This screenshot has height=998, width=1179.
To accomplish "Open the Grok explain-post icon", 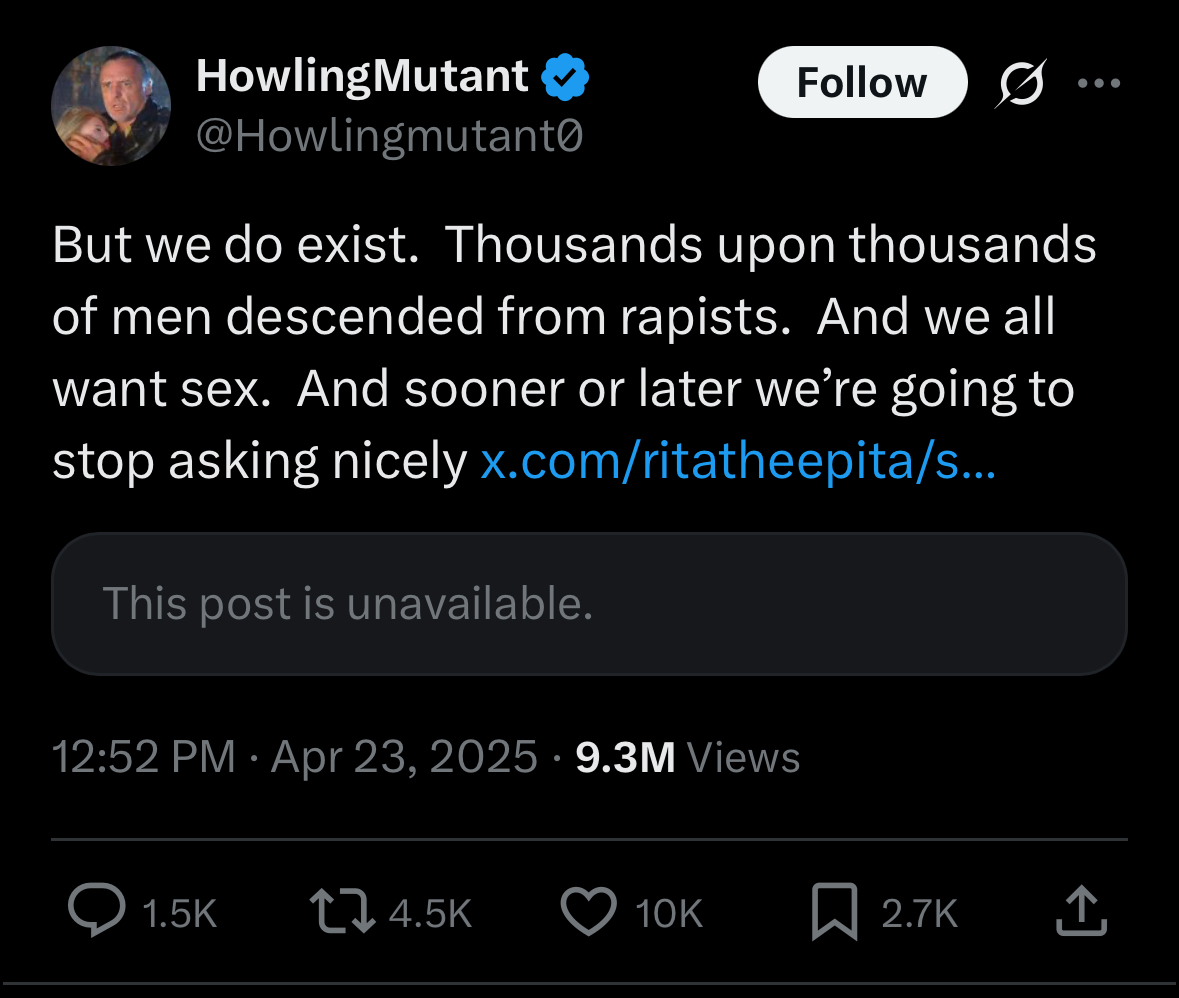I will (x=1021, y=83).
